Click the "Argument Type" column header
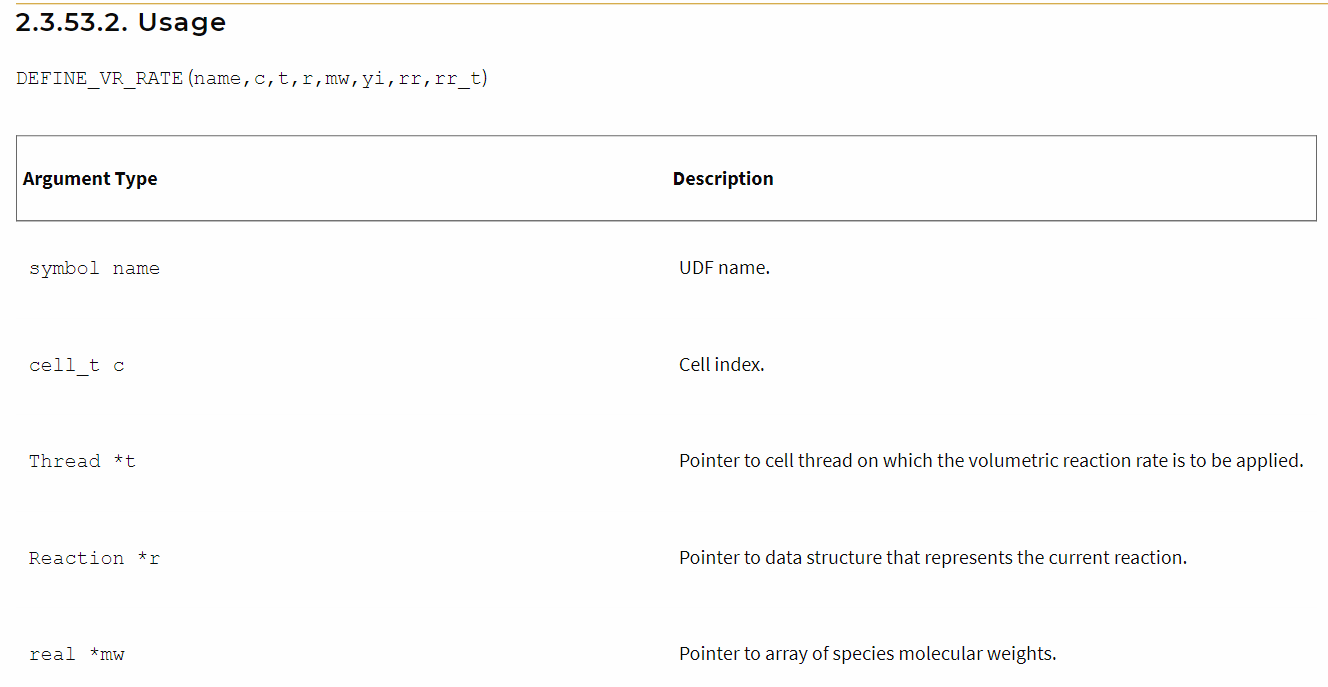The height and width of the screenshot is (687, 1328). point(90,179)
